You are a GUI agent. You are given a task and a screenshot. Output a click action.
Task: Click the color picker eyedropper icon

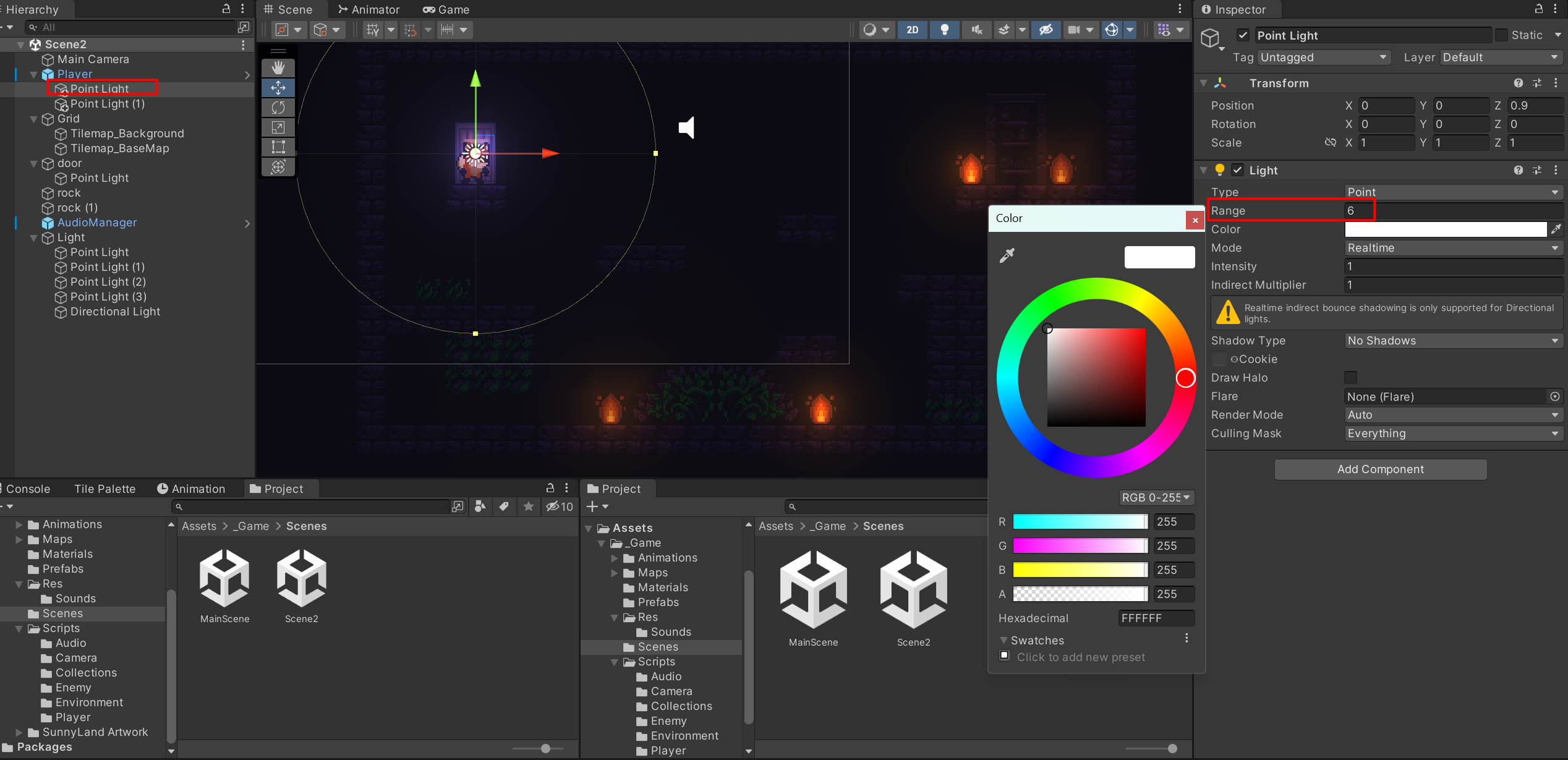(x=1007, y=255)
